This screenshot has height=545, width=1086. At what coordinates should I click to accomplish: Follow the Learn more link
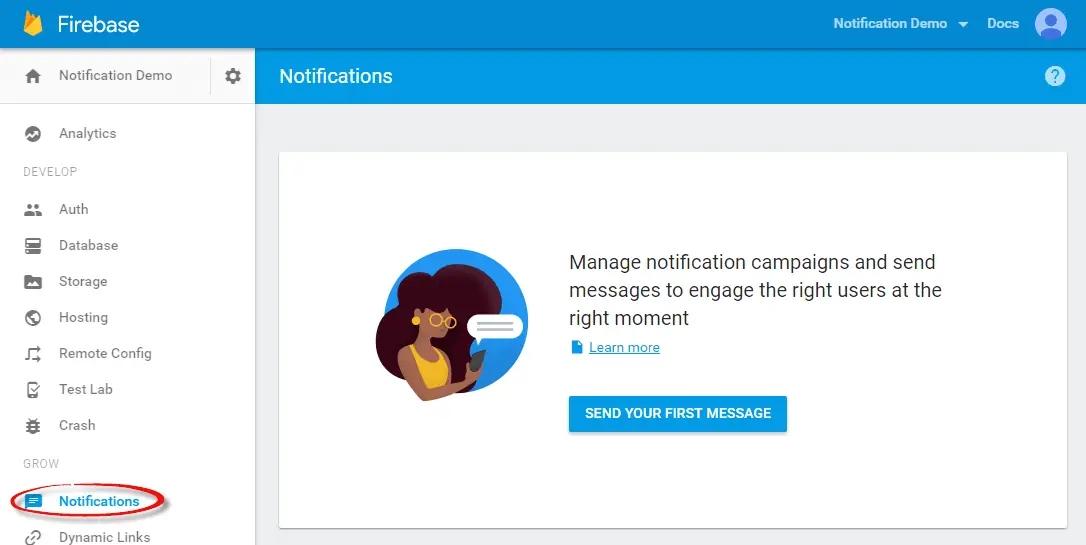(x=624, y=348)
